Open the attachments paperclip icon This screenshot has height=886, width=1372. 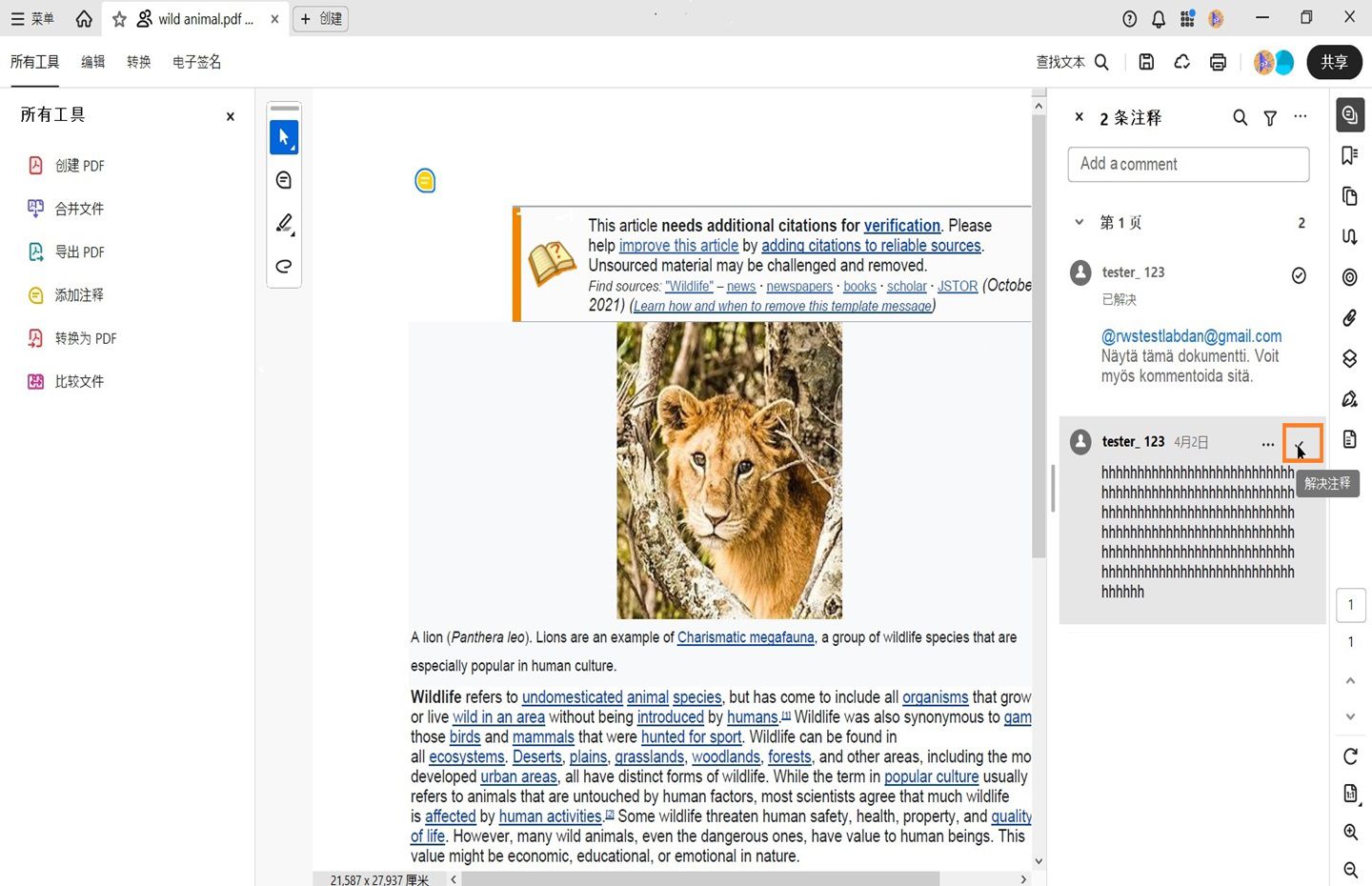(x=1350, y=318)
